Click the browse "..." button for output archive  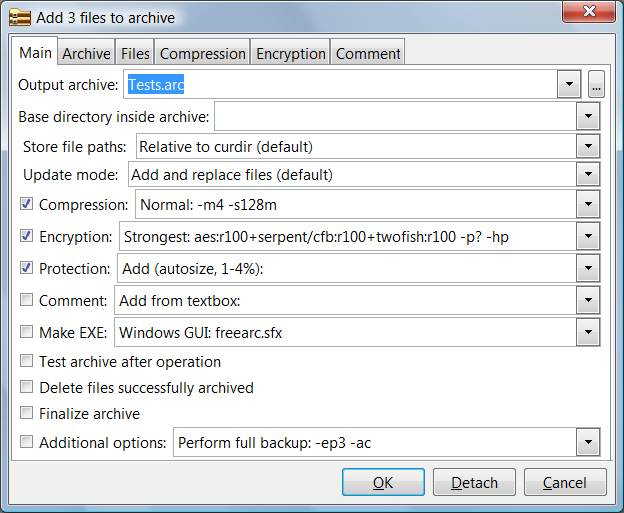point(596,85)
